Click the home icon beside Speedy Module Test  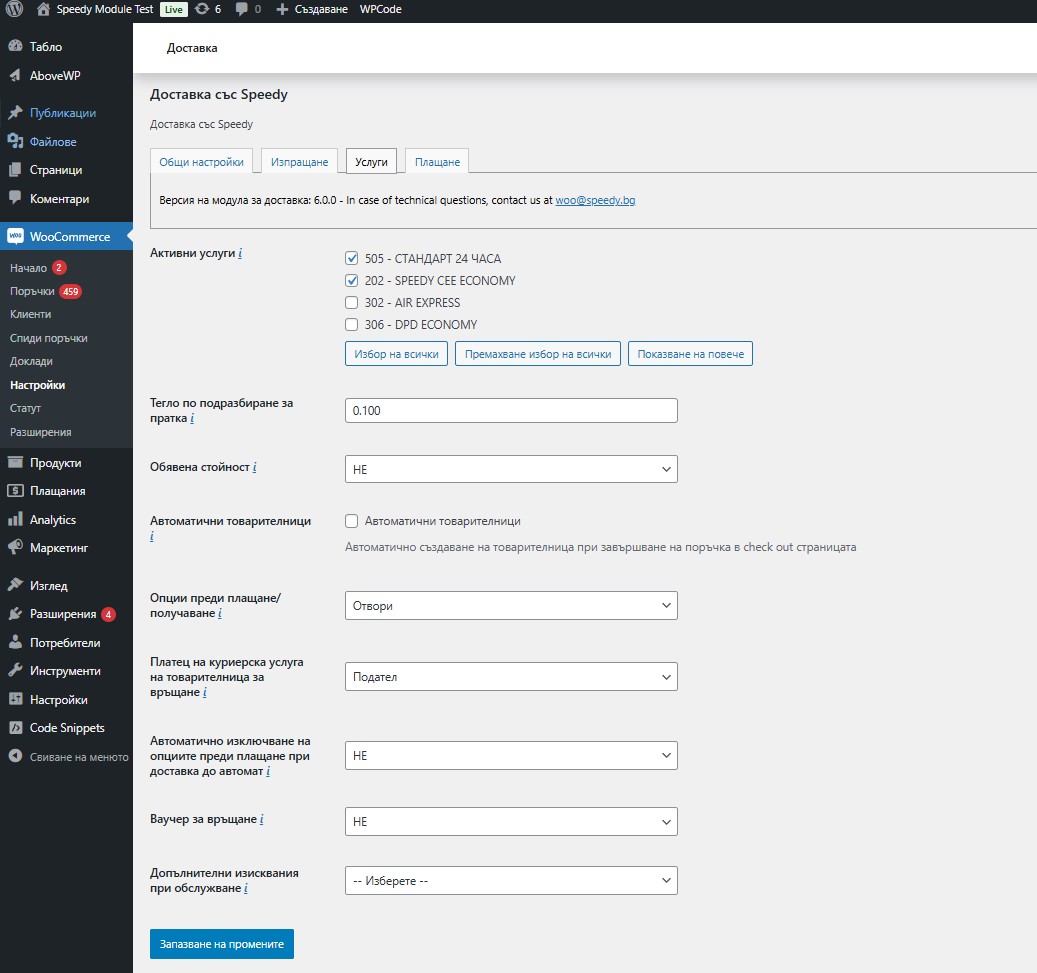pos(43,9)
